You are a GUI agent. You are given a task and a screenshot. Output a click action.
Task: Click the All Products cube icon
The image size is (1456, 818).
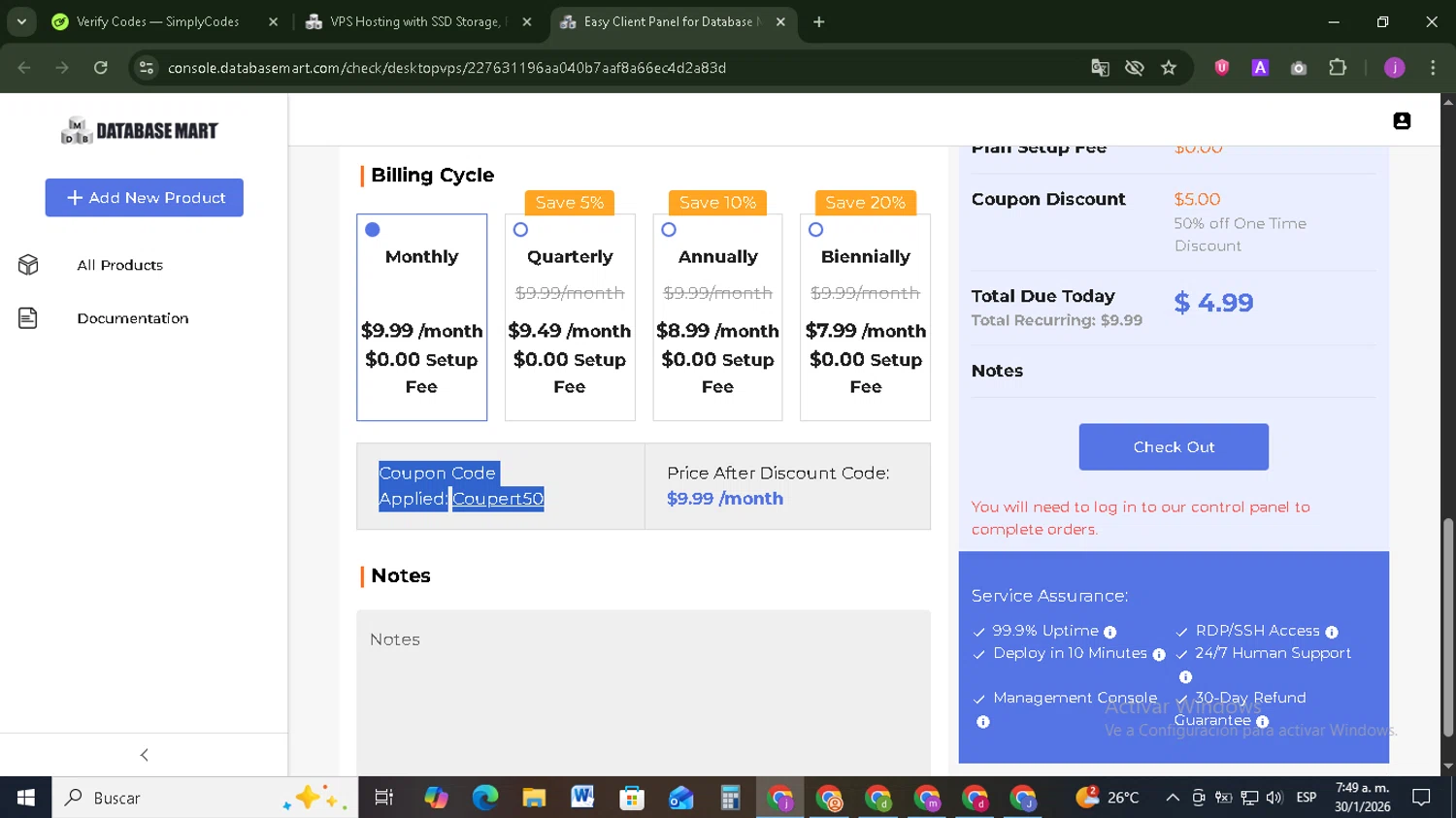click(x=28, y=265)
